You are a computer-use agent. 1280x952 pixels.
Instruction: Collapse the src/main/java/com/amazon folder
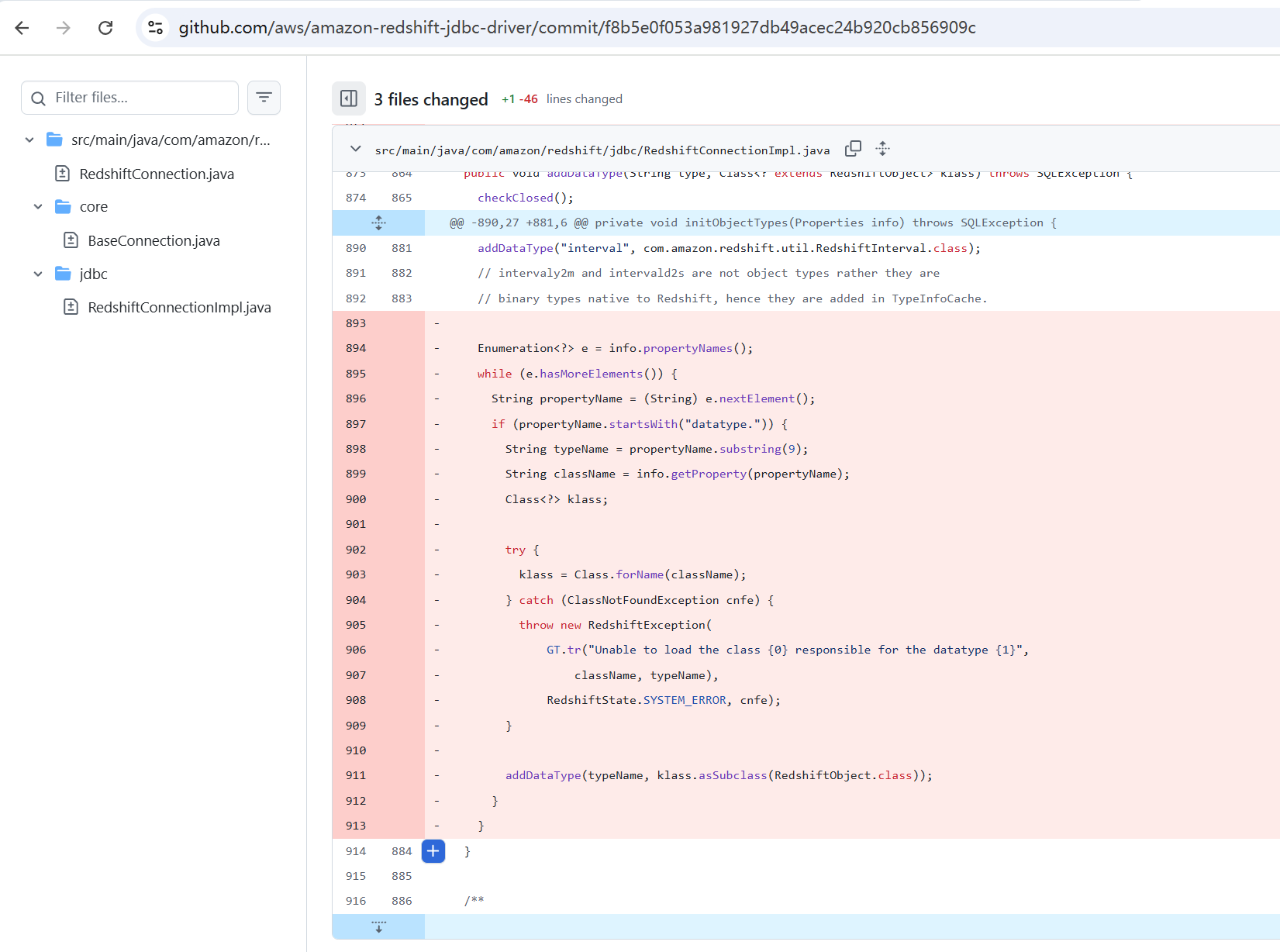[29, 140]
